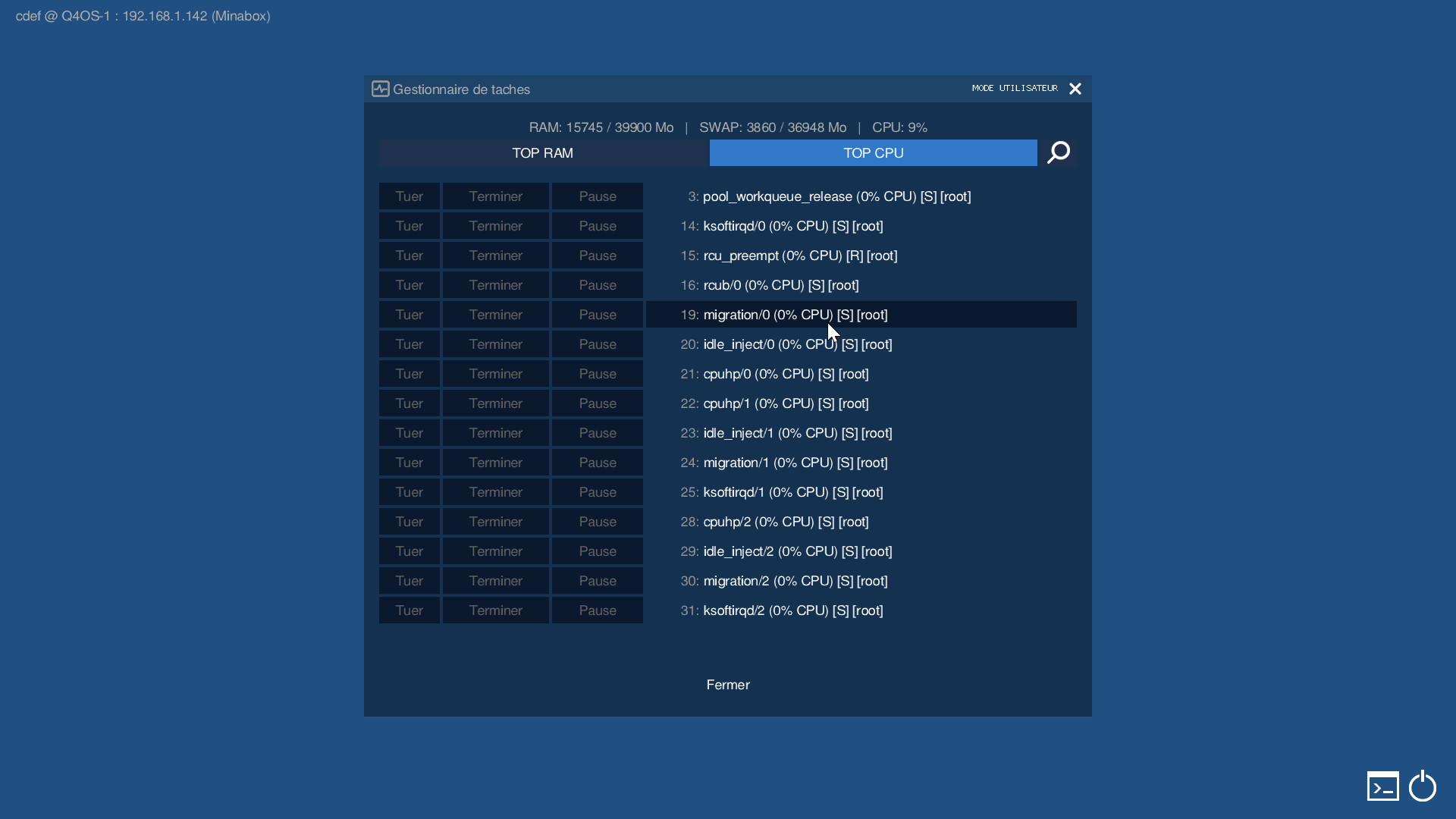Click the power icon
Viewport: 1456px width, 819px height.
1423,786
